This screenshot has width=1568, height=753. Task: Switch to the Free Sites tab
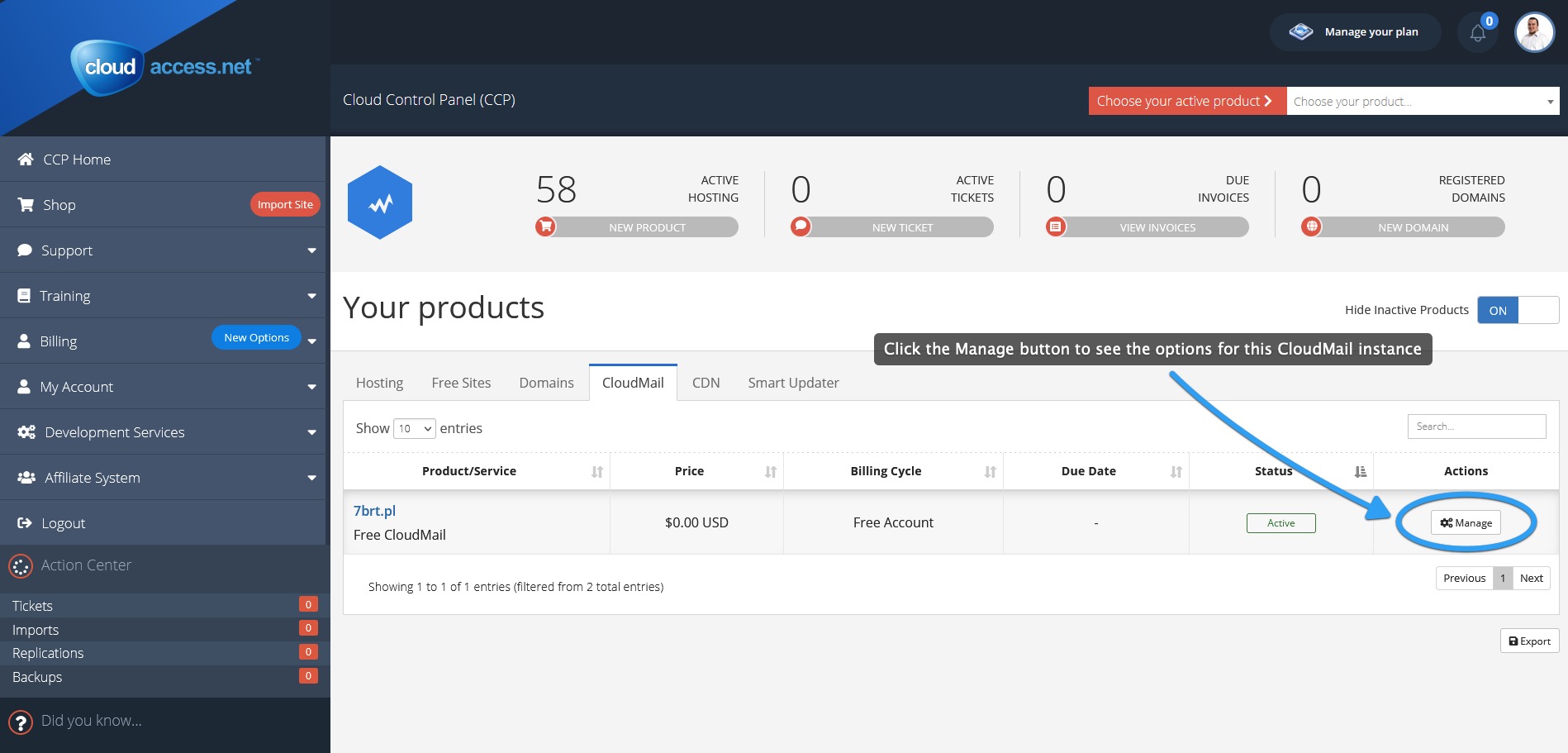(x=461, y=383)
